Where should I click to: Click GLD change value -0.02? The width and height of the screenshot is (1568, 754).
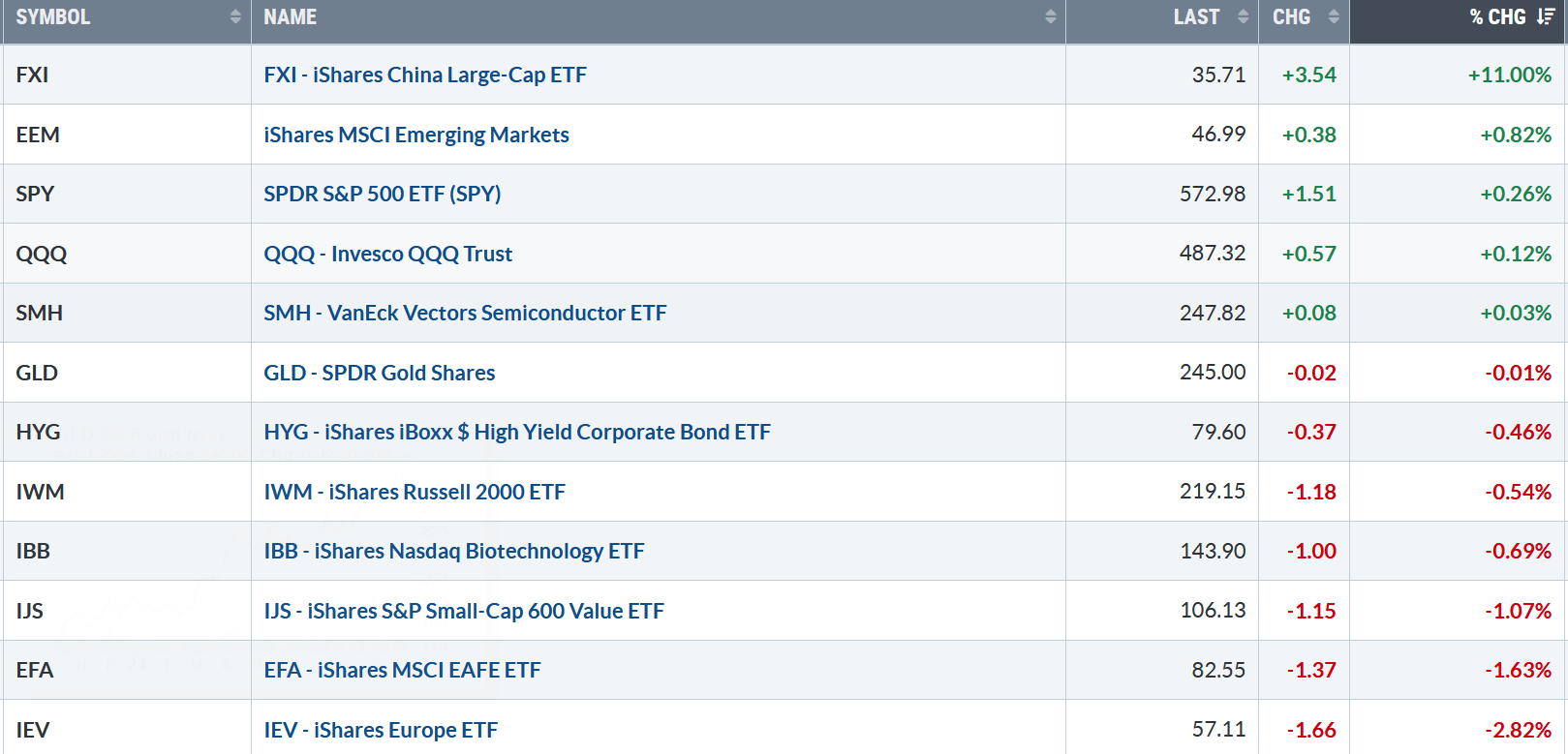click(x=1311, y=373)
